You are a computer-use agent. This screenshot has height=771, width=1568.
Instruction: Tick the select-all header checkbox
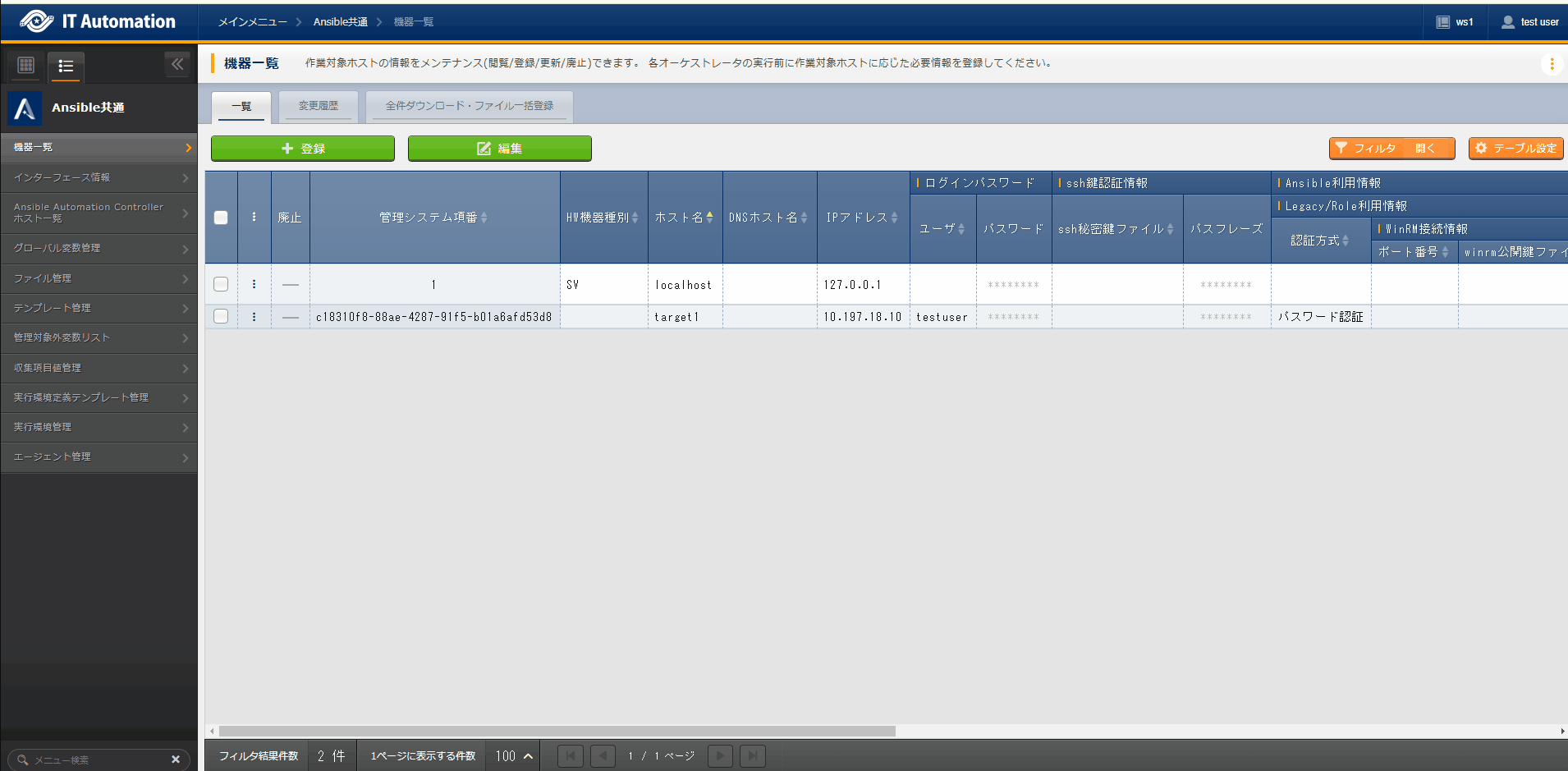pyautogui.click(x=221, y=218)
